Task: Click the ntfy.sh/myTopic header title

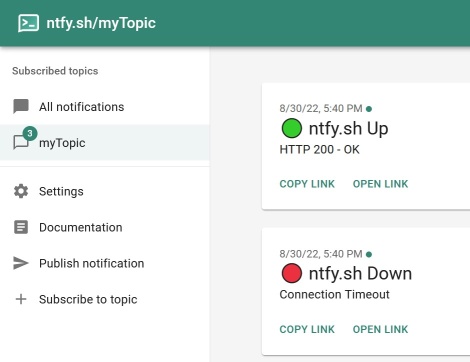Action: pyautogui.click(x=101, y=23)
